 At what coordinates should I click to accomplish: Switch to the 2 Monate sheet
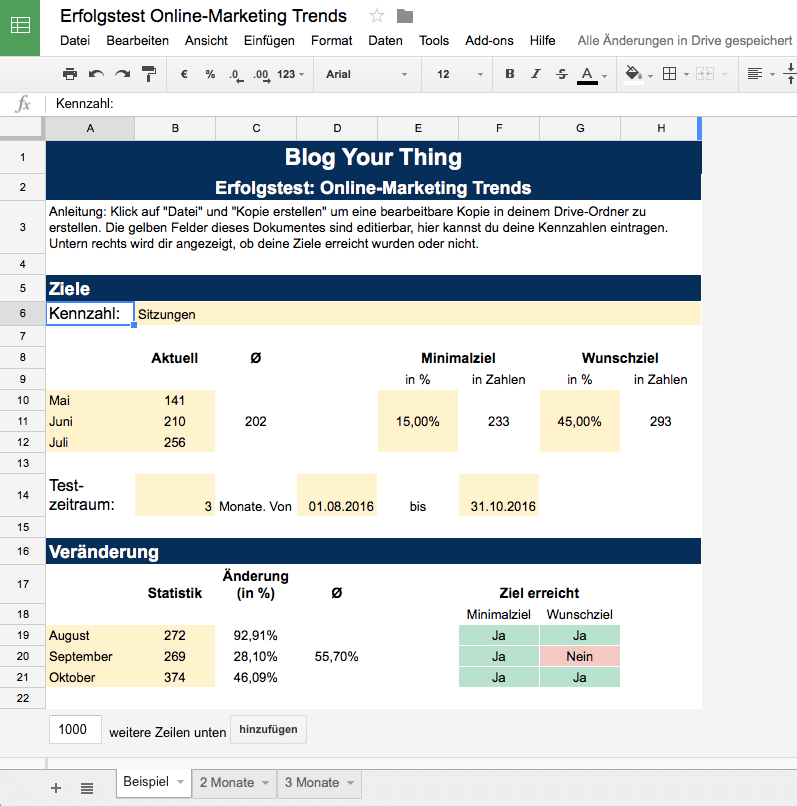[x=227, y=782]
